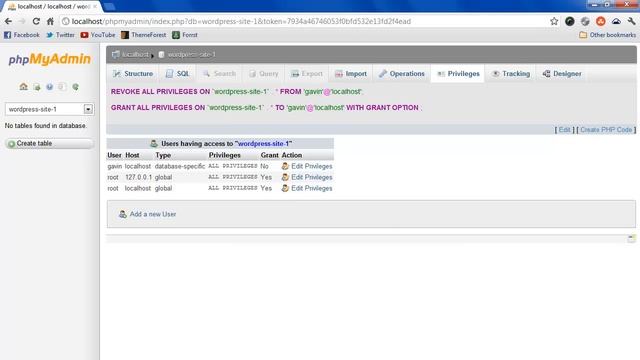Open the Import tab
Viewport: 640px width, 360px height.
tap(351, 73)
